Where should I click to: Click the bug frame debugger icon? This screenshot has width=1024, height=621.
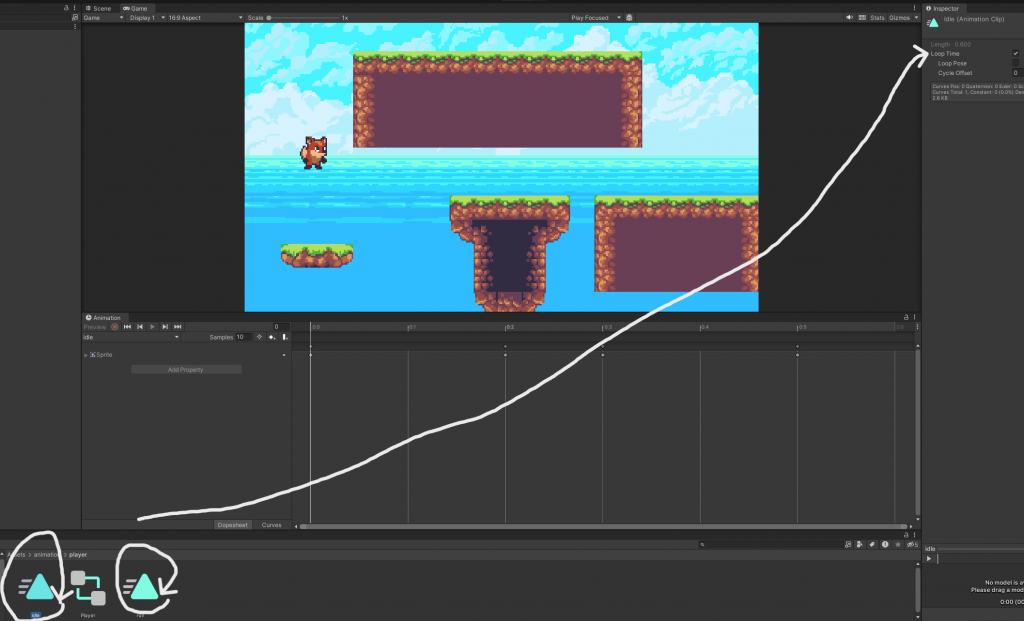click(x=630, y=18)
